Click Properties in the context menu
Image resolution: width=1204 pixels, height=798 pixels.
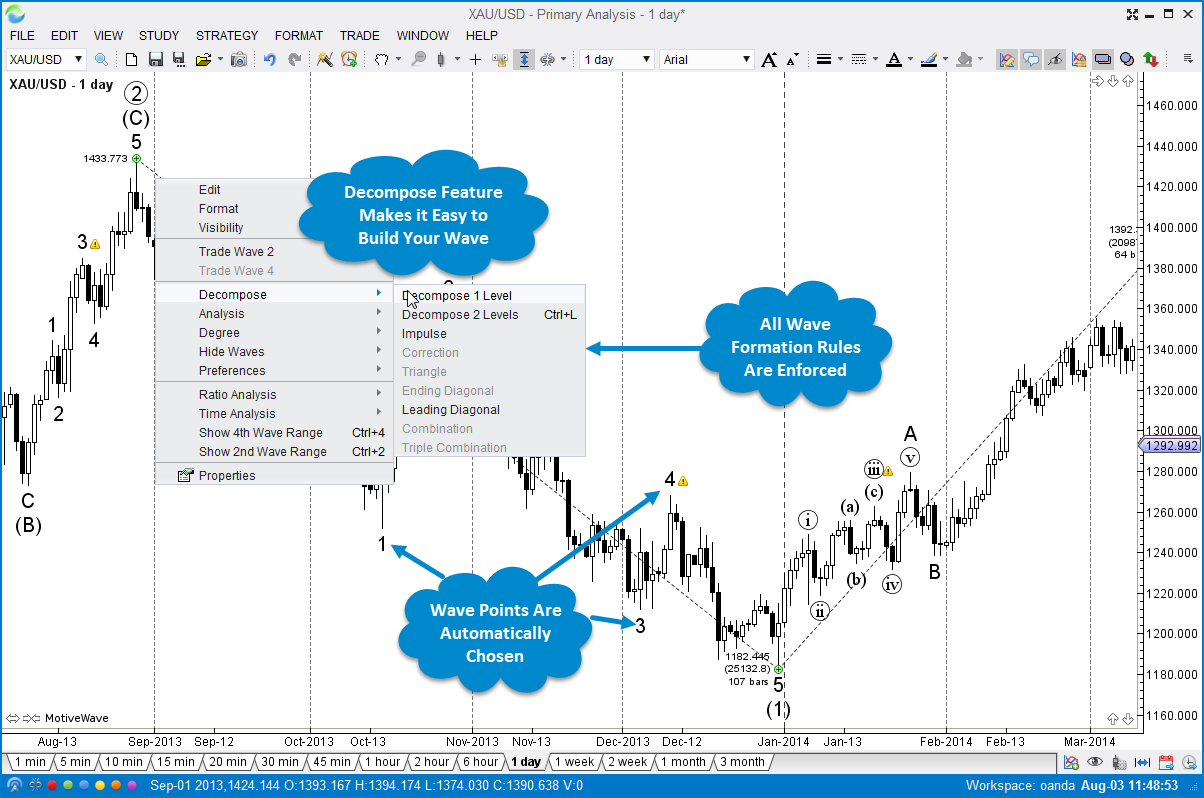pos(274,476)
